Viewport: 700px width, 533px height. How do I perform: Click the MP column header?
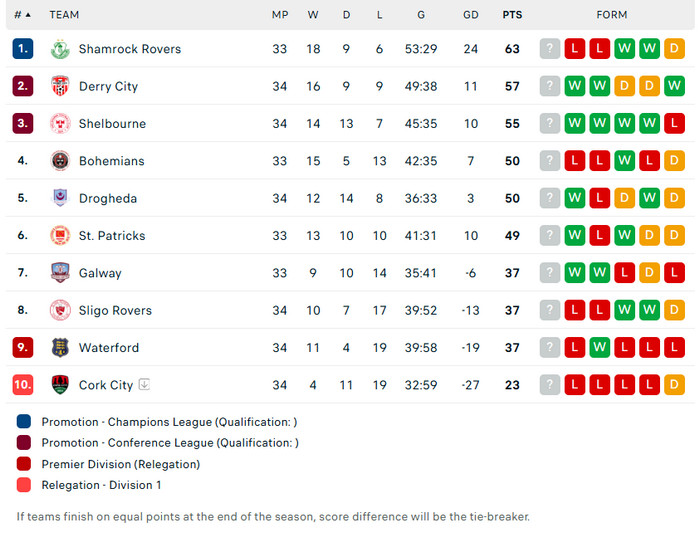(x=280, y=15)
